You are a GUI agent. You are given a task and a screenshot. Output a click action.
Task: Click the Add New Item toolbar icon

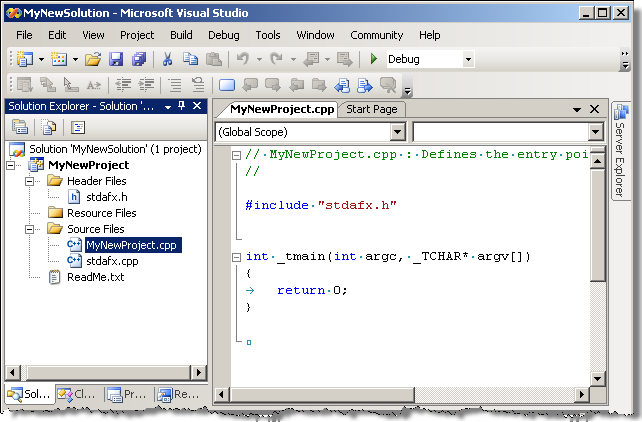coord(59,59)
